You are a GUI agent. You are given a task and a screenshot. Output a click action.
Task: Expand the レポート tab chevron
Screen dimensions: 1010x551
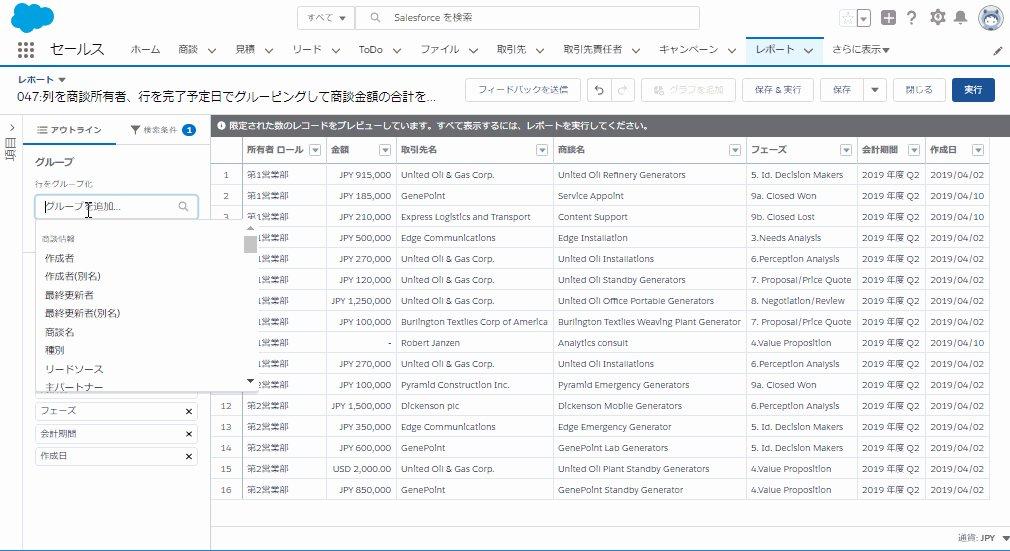[x=808, y=50]
